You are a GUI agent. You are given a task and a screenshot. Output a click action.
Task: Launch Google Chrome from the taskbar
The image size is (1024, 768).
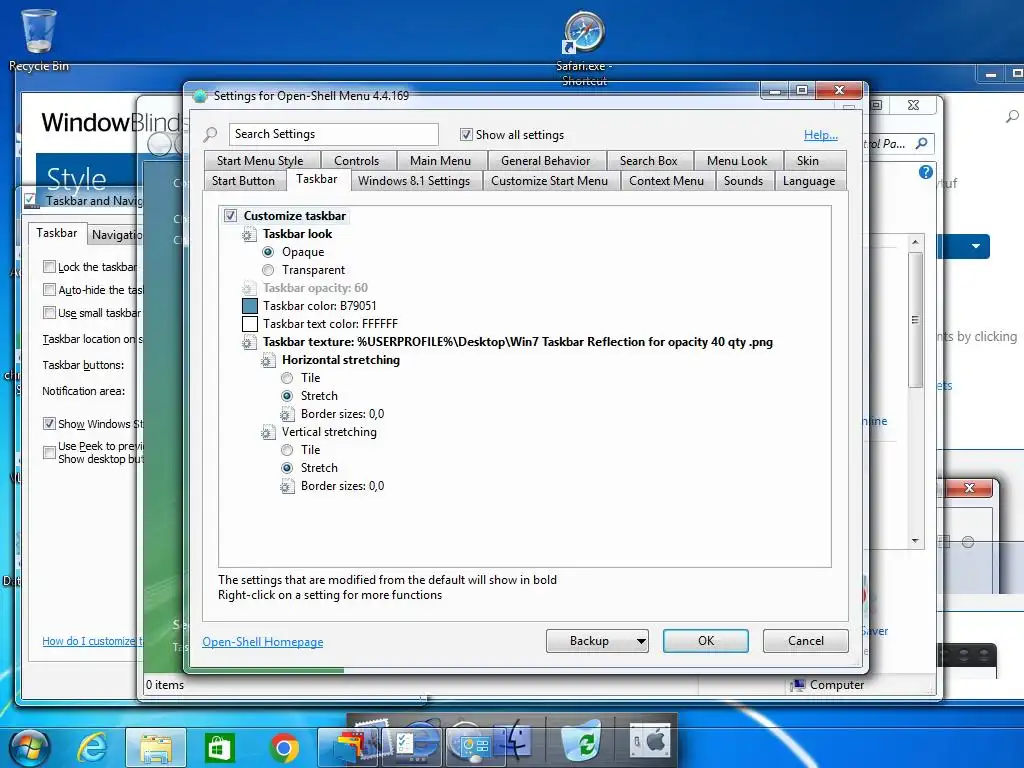[284, 748]
